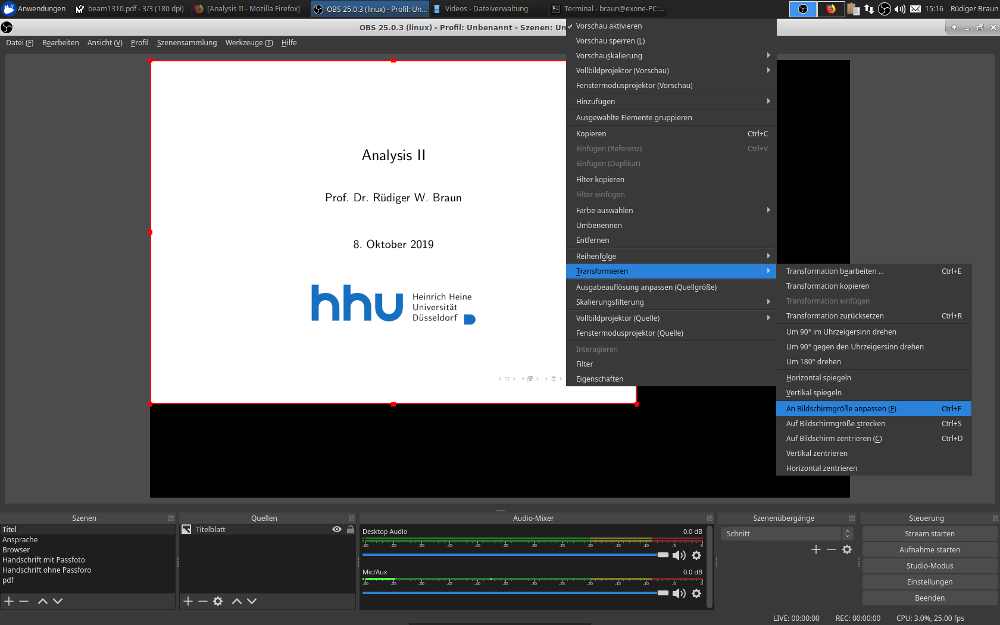The width and height of the screenshot is (1000, 625).
Task: Expand the Vollbildprojektor (Vorschau) submenu
Action: point(671,71)
